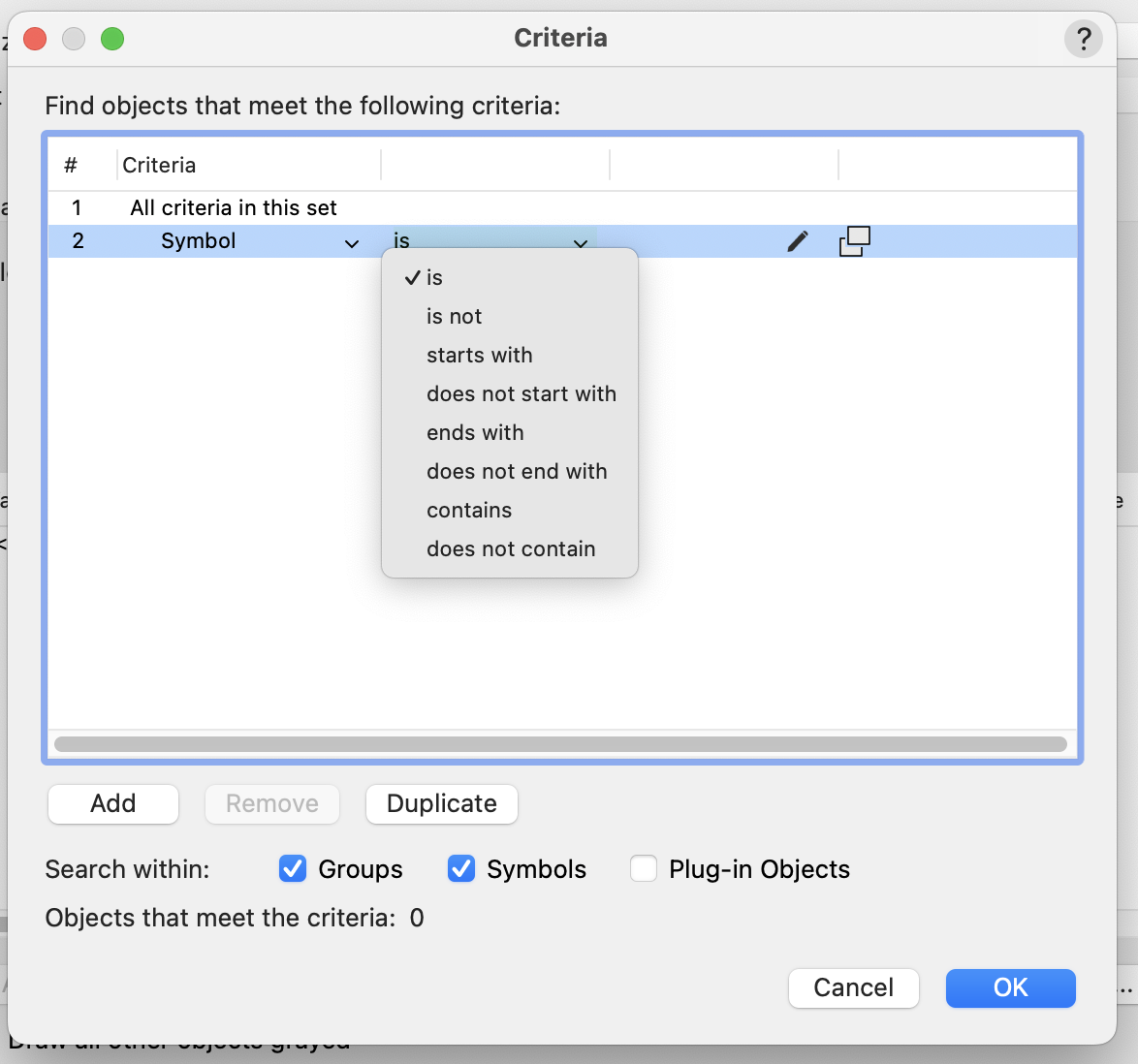Viewport: 1138px width, 1064px height.
Task: Open the help question mark button
Action: pos(1083,39)
